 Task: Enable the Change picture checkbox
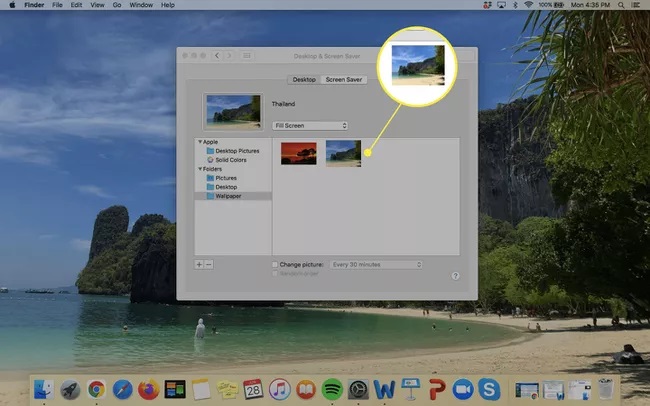(x=275, y=265)
